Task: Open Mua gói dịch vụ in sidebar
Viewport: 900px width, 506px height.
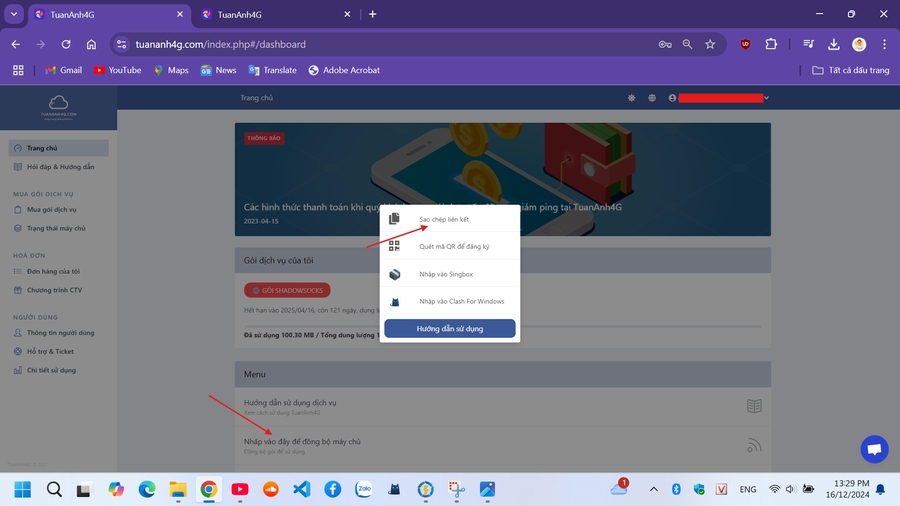Action: pyautogui.click(x=52, y=209)
